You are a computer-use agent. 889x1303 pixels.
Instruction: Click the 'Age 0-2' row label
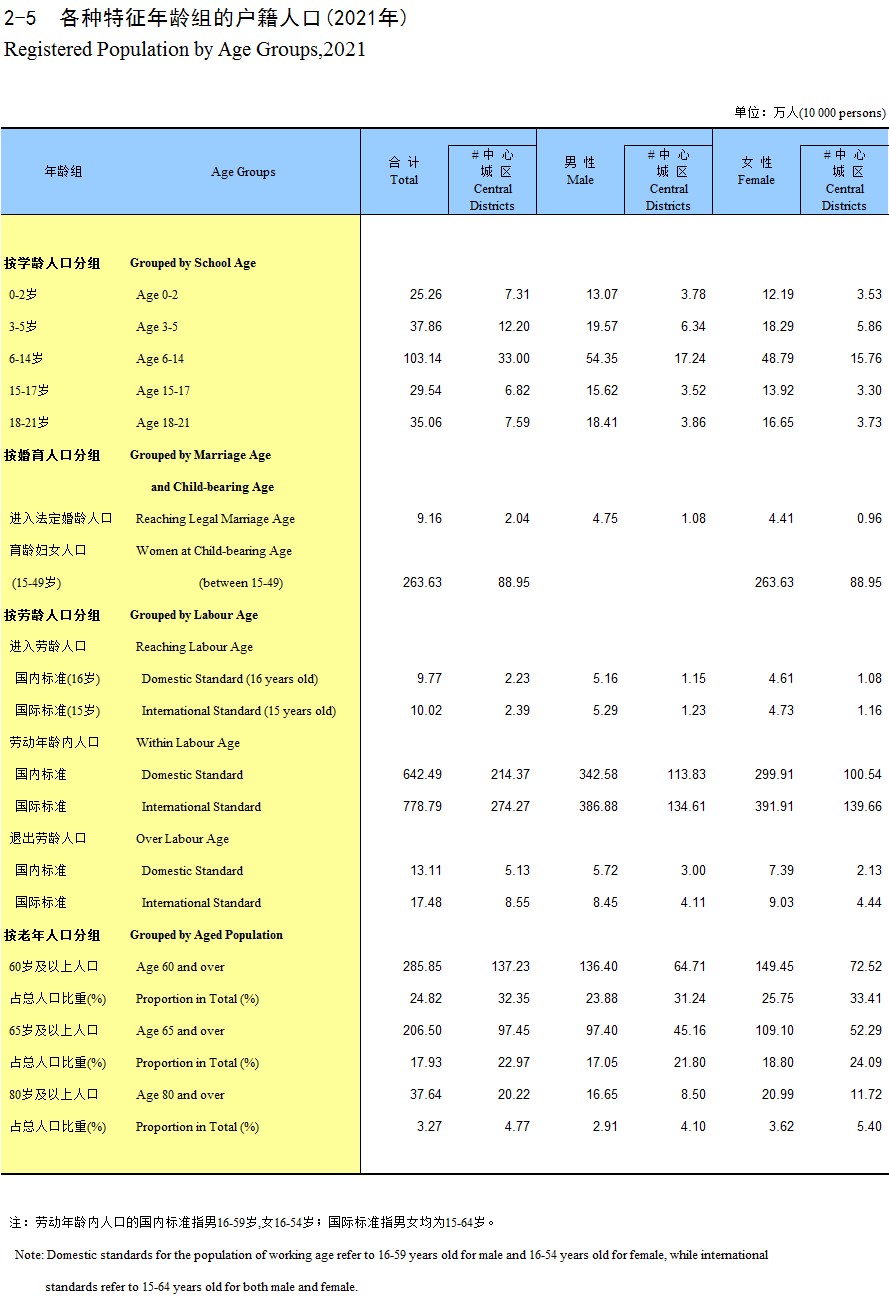(x=157, y=295)
